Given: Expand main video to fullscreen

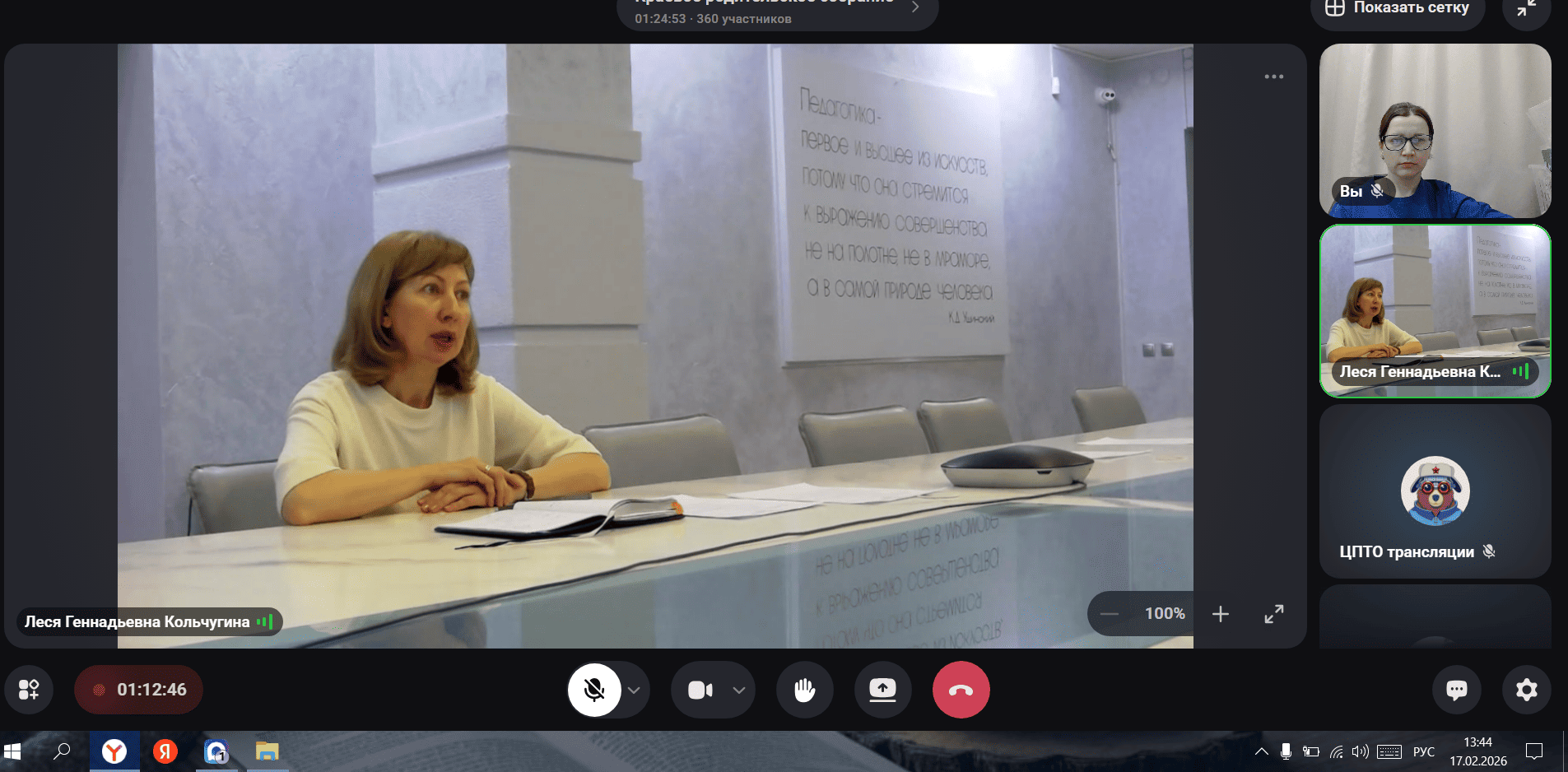Looking at the screenshot, I should coord(1273,614).
